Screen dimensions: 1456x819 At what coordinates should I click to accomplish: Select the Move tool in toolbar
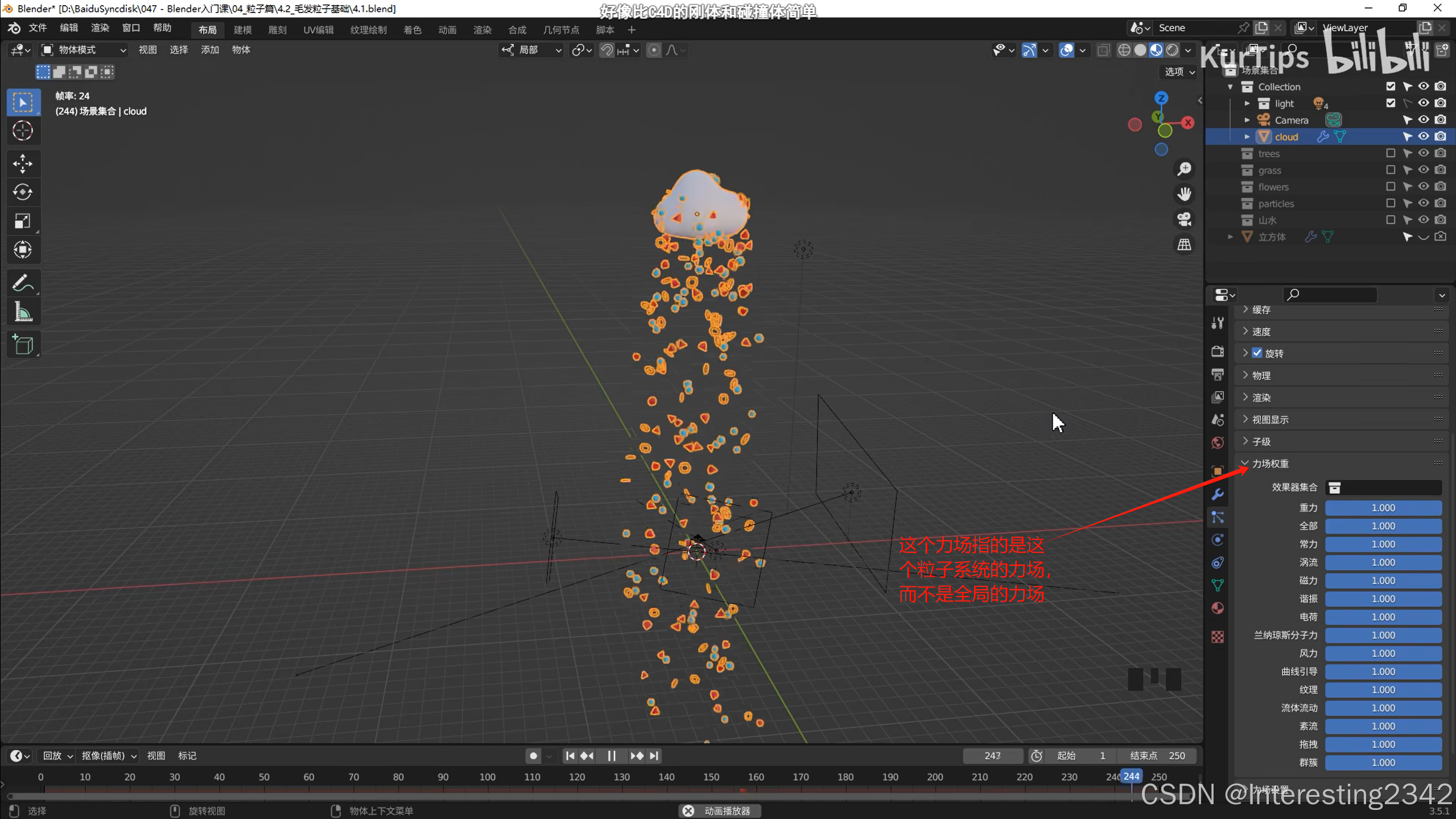(x=23, y=164)
